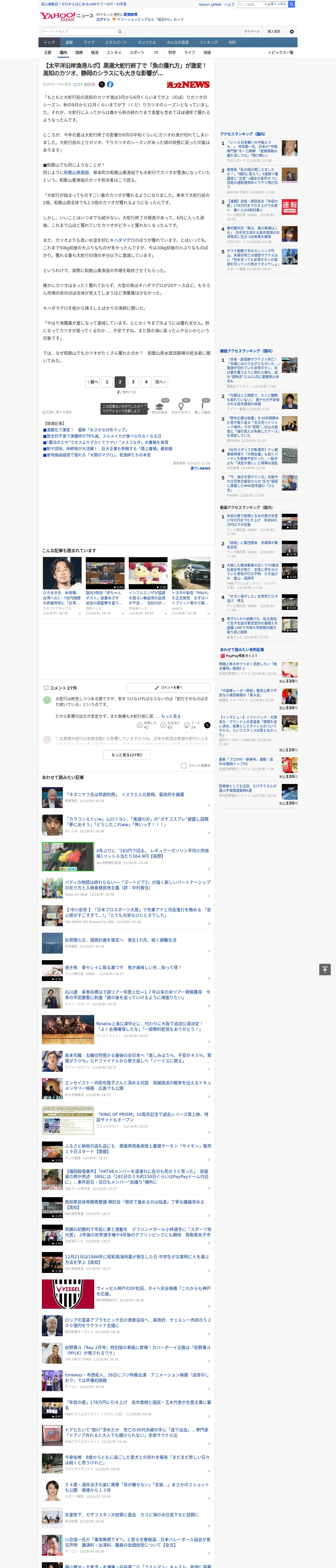Toggle コメント非表示 checkbox

point(183,766)
